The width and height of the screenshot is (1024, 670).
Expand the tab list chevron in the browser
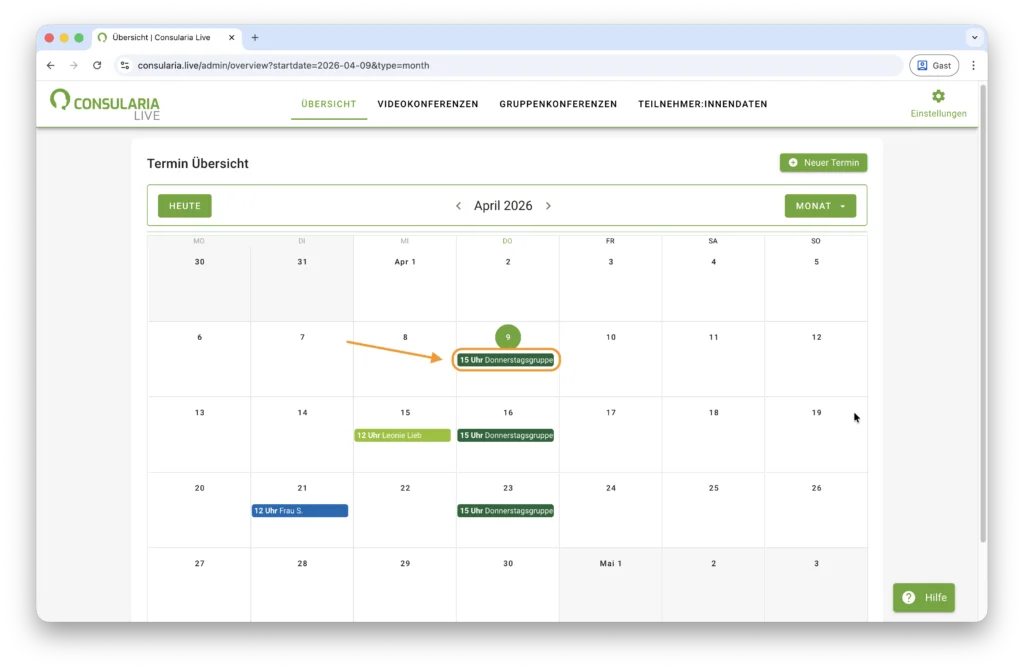click(x=974, y=38)
